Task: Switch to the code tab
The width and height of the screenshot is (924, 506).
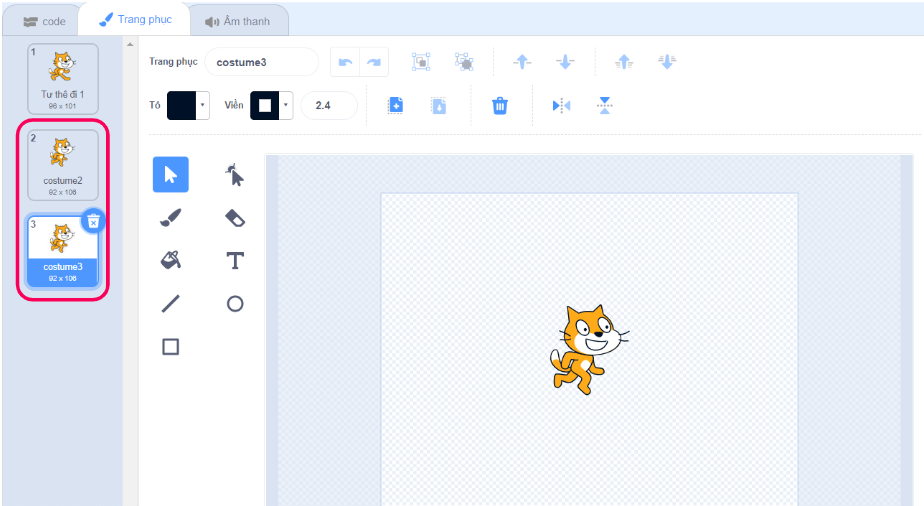Action: pyautogui.click(x=44, y=21)
